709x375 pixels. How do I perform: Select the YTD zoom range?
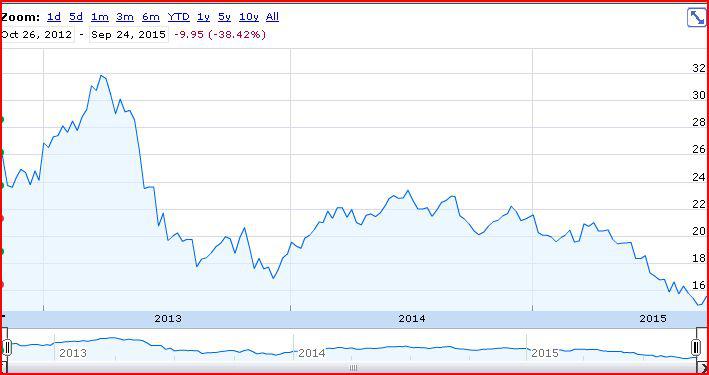[x=179, y=17]
